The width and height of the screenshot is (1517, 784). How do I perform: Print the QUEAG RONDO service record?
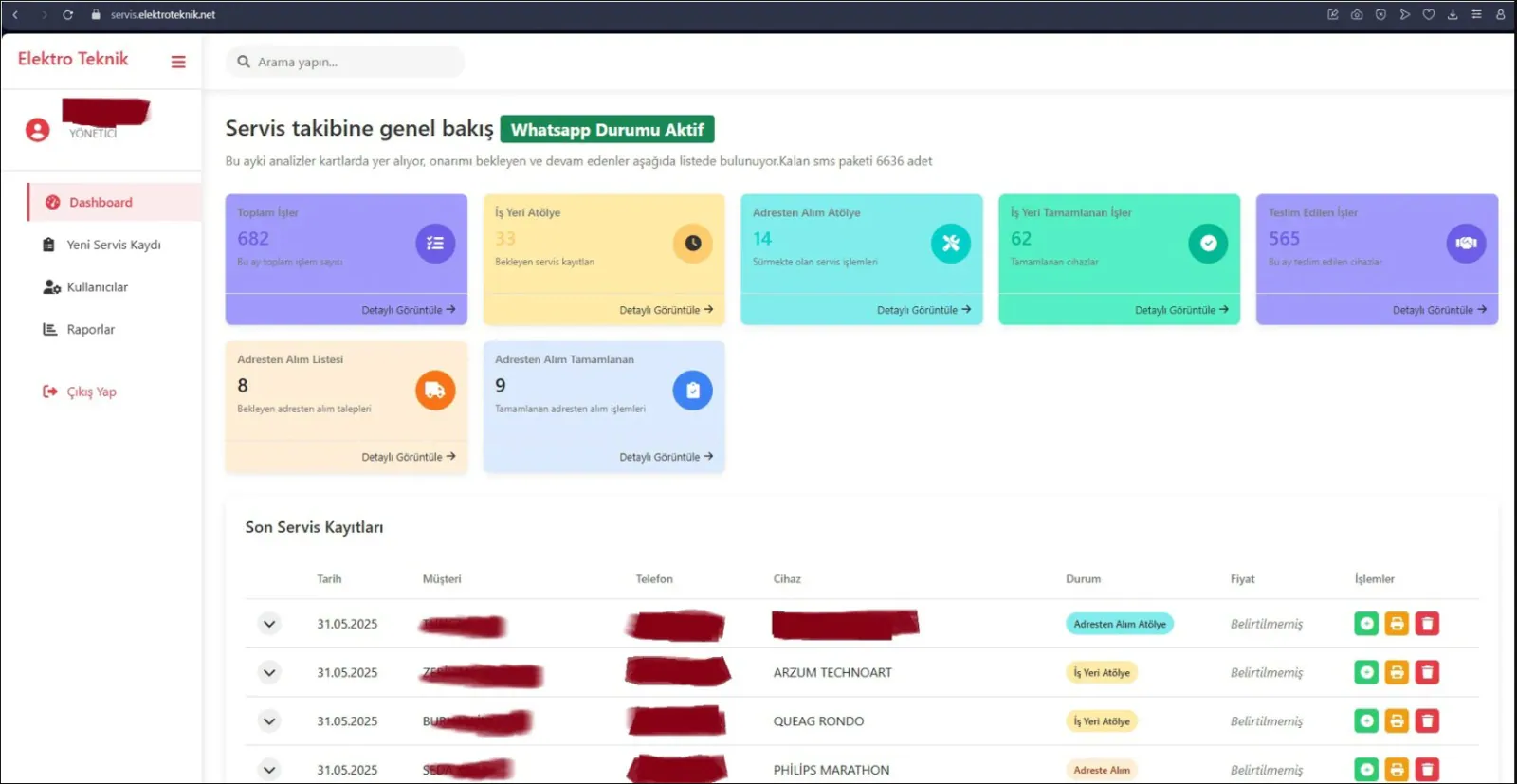(1397, 721)
